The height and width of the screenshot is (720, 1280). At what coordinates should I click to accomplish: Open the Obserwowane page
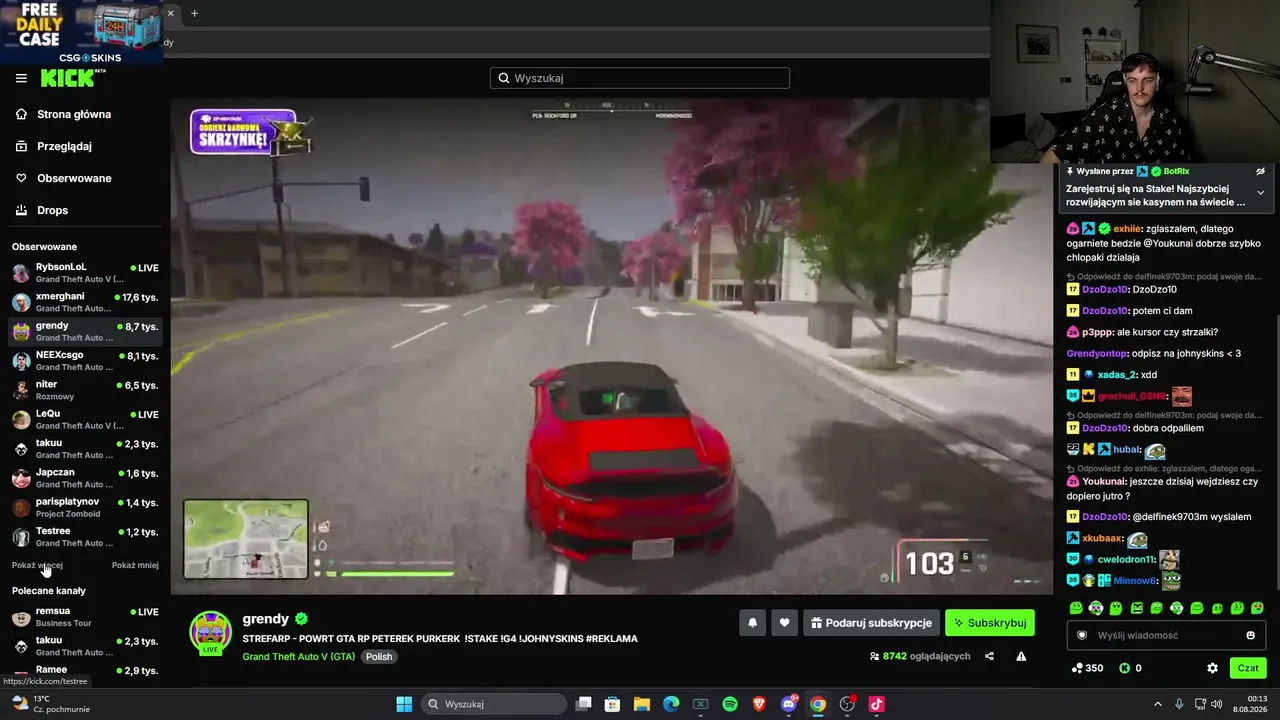pos(74,178)
